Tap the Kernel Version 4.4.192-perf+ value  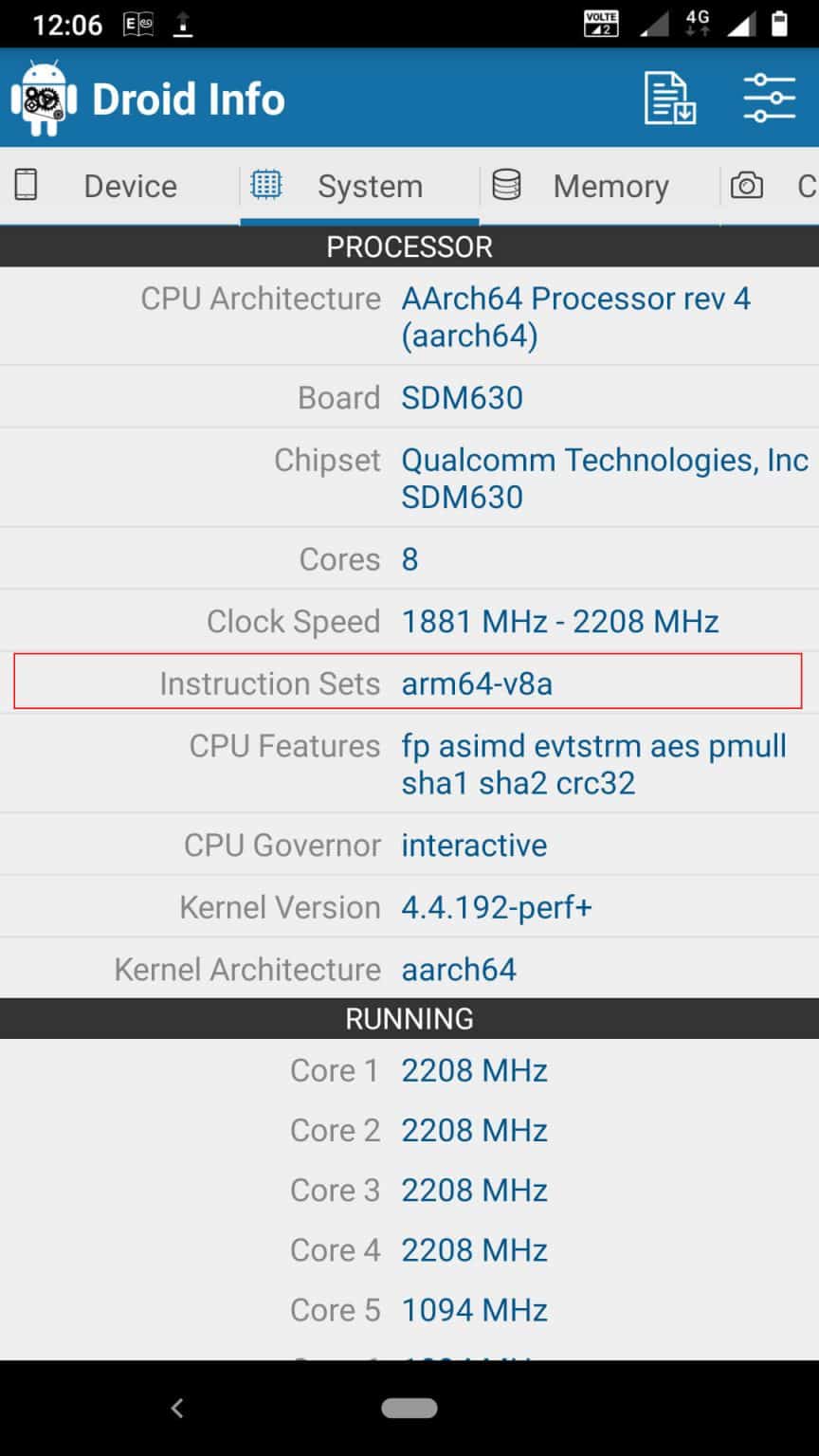pos(497,908)
